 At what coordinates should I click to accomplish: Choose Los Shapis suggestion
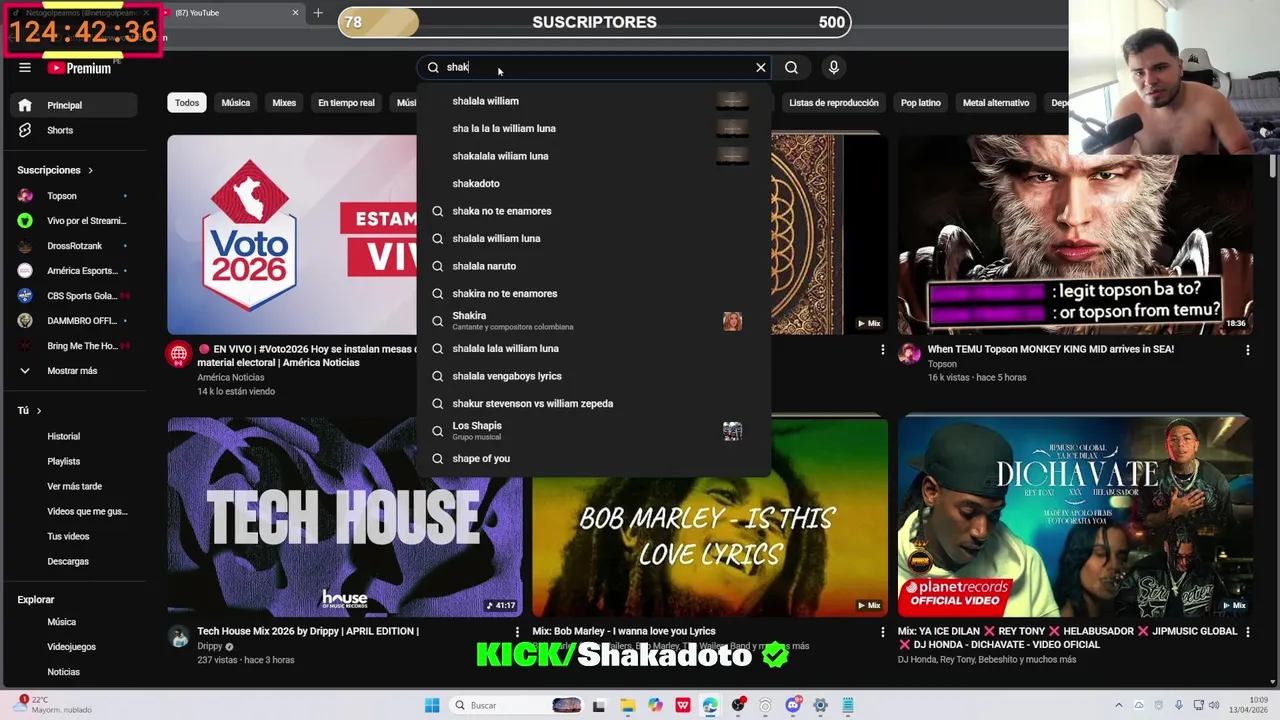[x=595, y=431]
